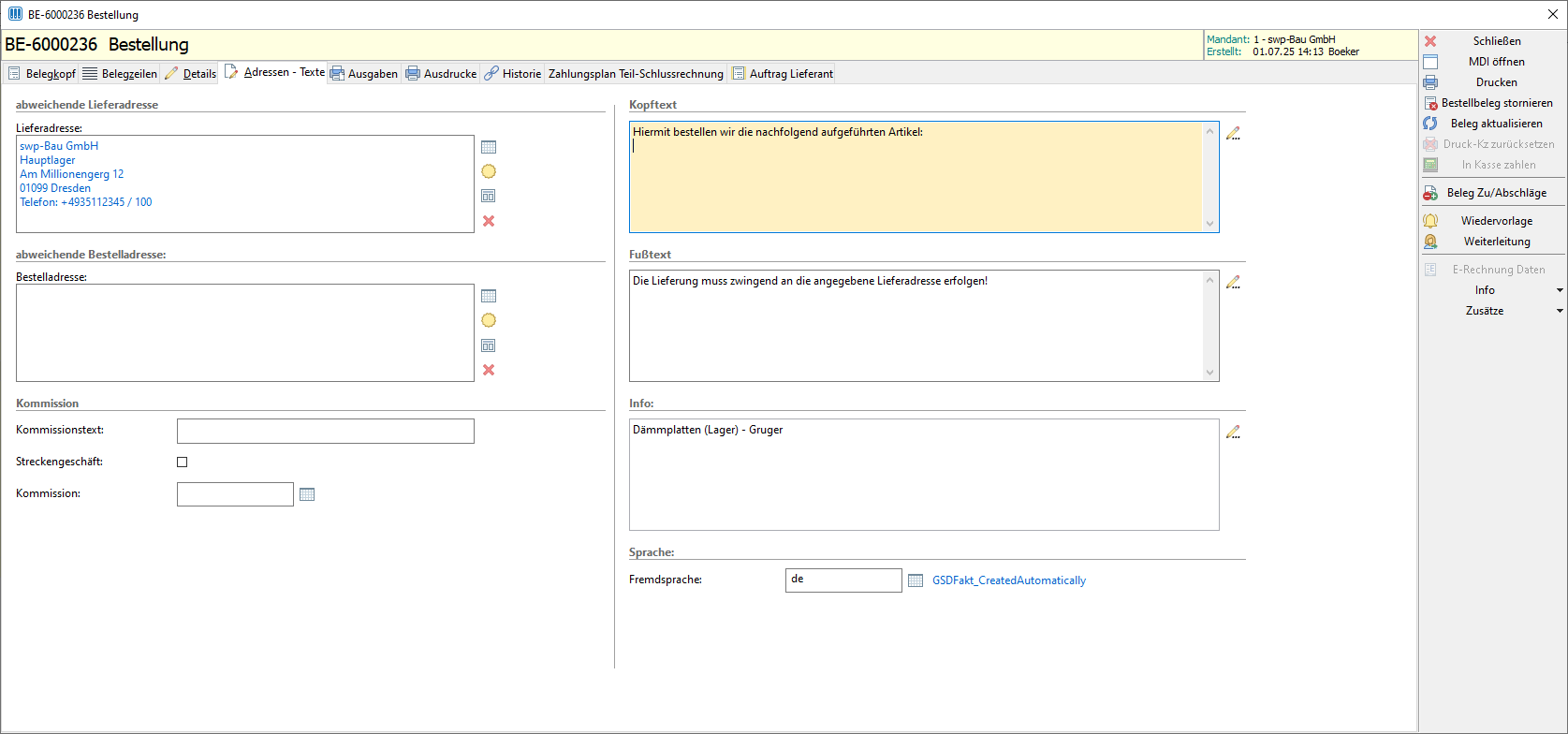The image size is (1568, 734).
Task: Open Zahlungsplan Teil-Schlussrechnung tab
Action: coord(636,73)
